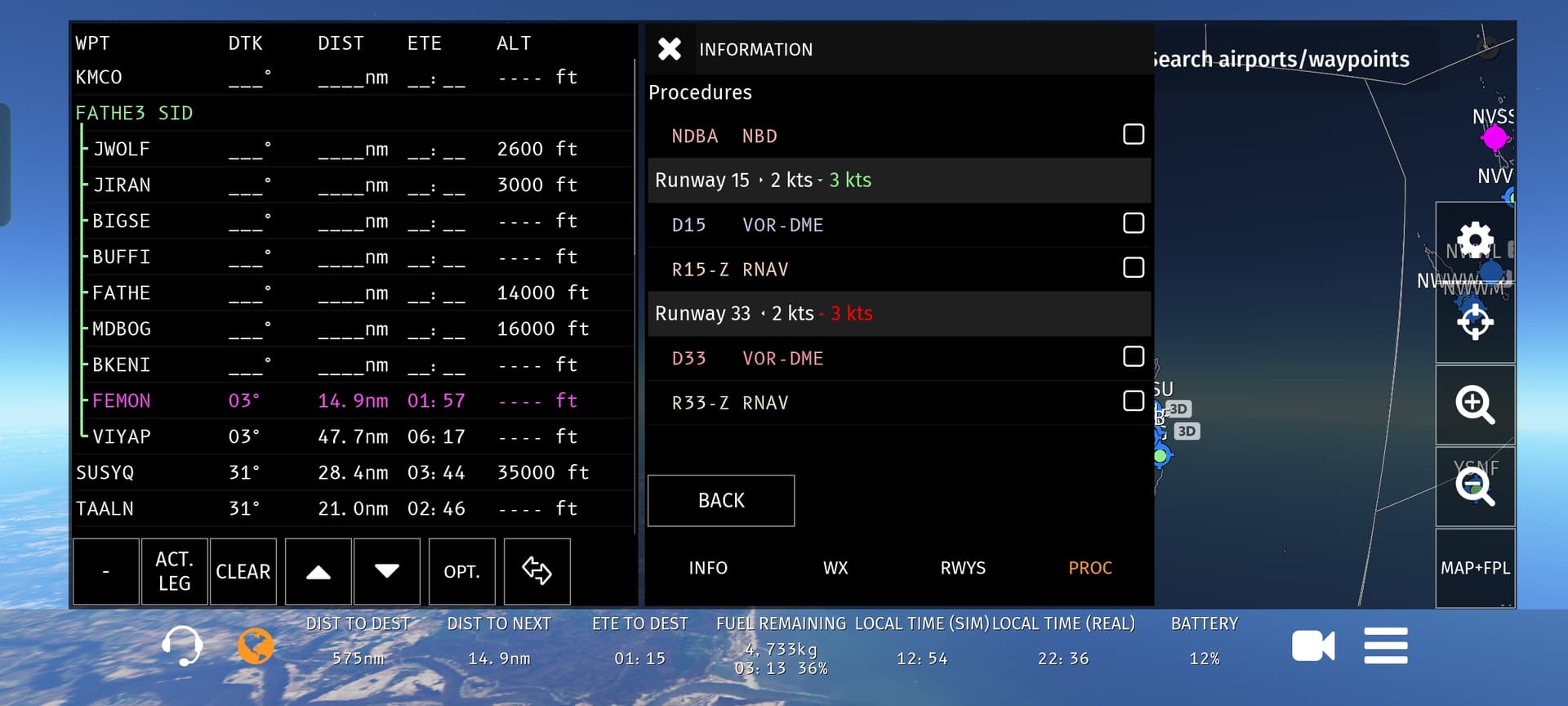Select the BKENI waypoint row

pos(353,364)
